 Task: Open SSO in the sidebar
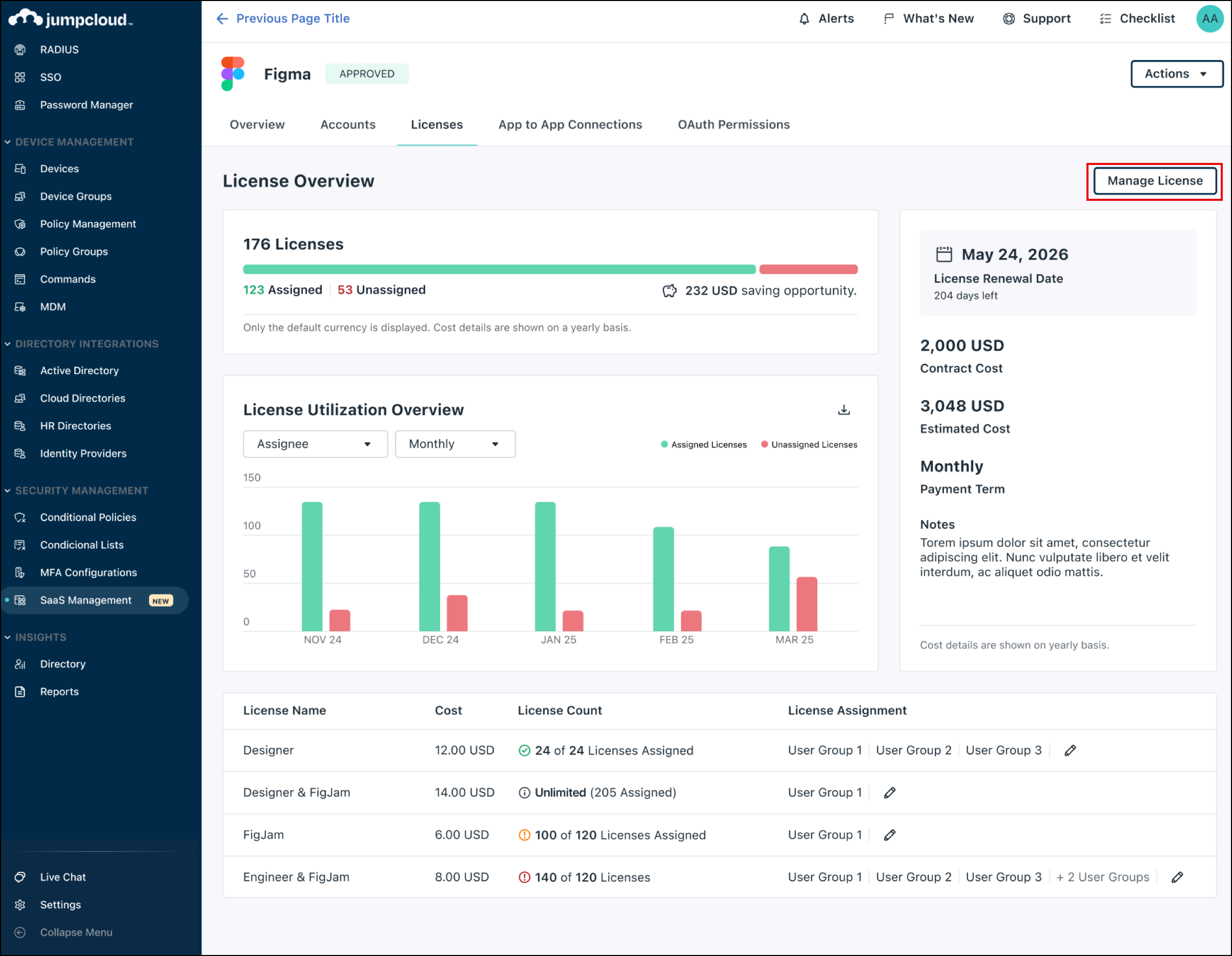pos(50,77)
